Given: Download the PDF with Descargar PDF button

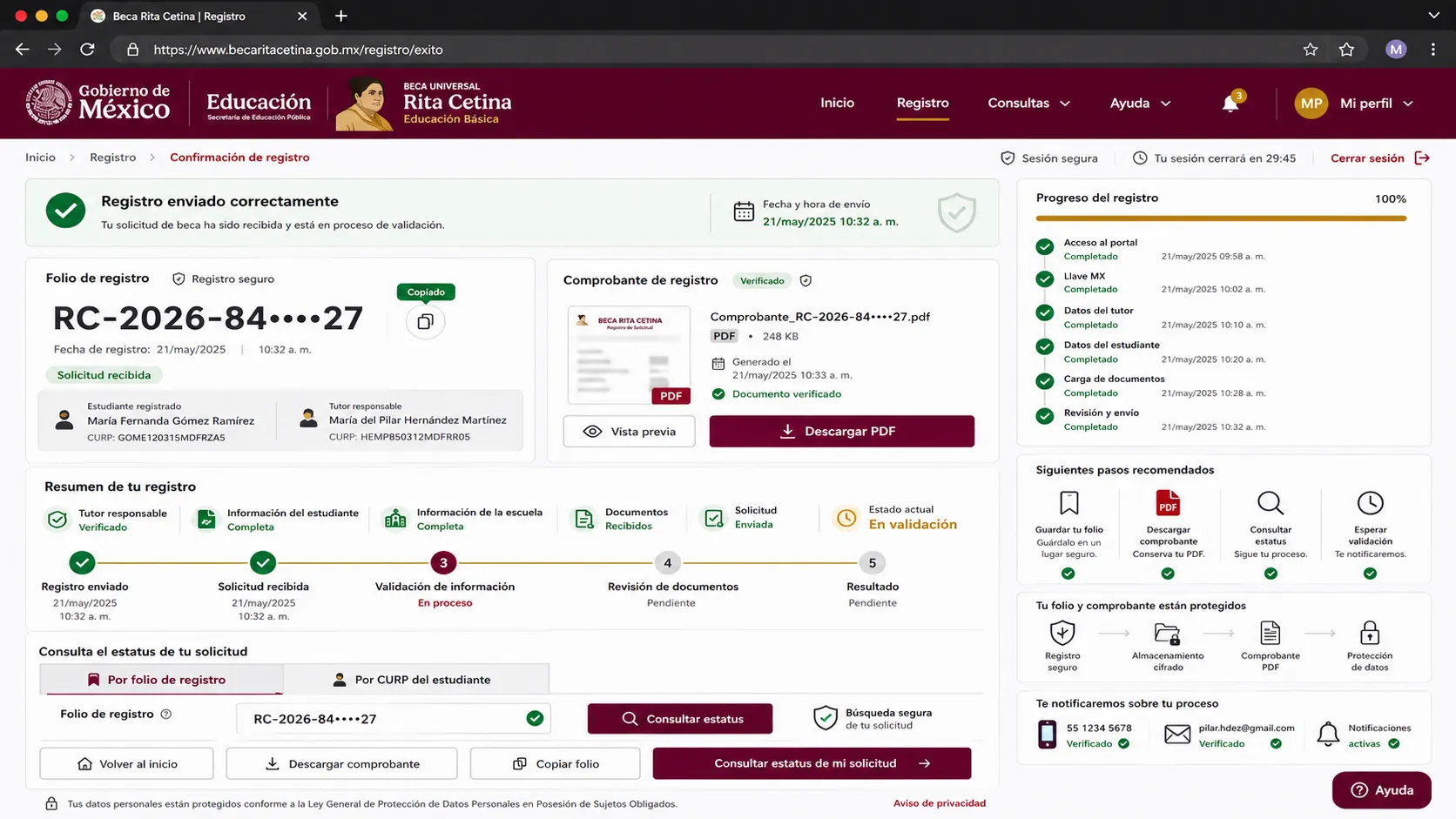Looking at the screenshot, I should pos(841,431).
